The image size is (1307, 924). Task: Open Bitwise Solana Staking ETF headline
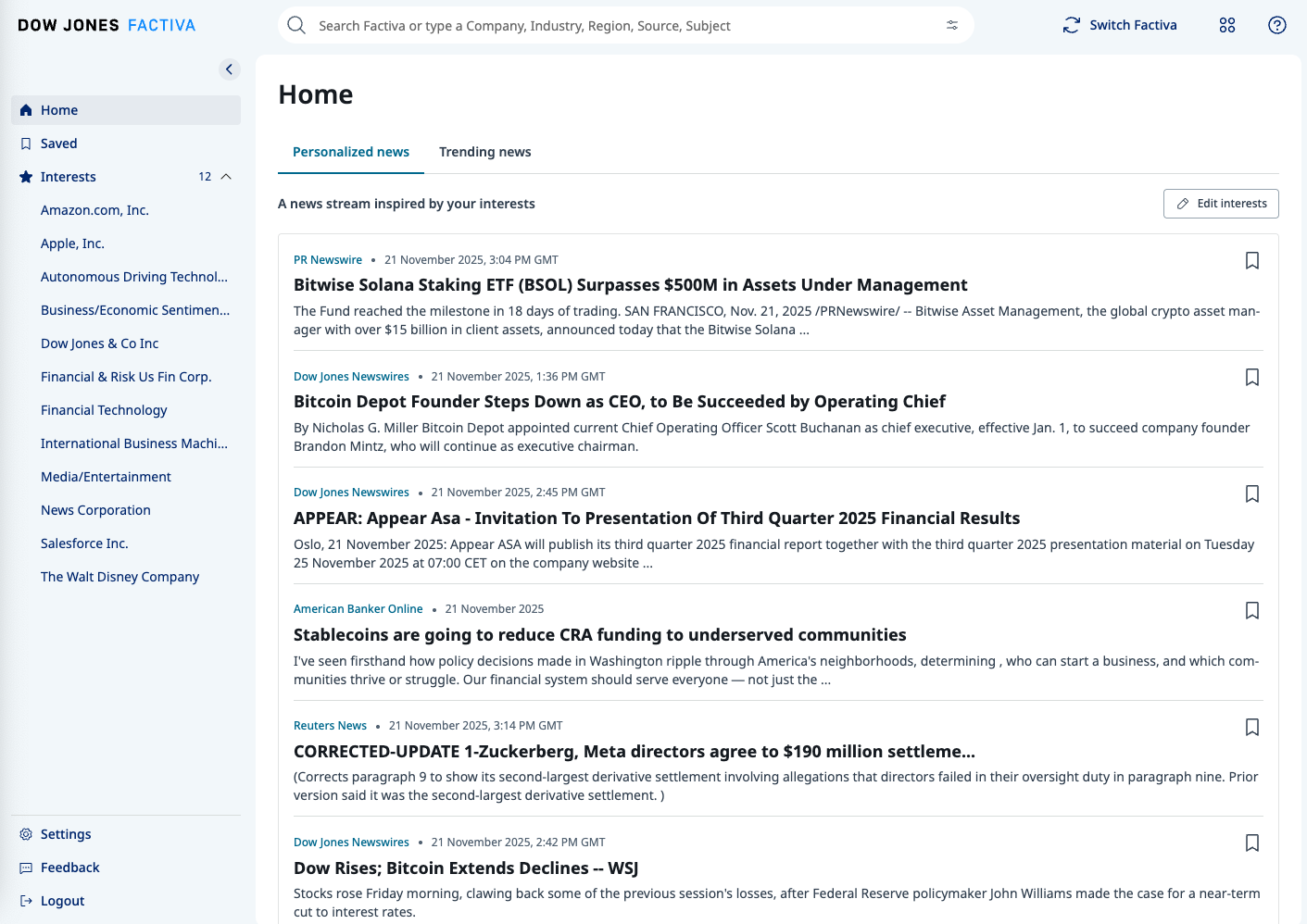click(630, 285)
